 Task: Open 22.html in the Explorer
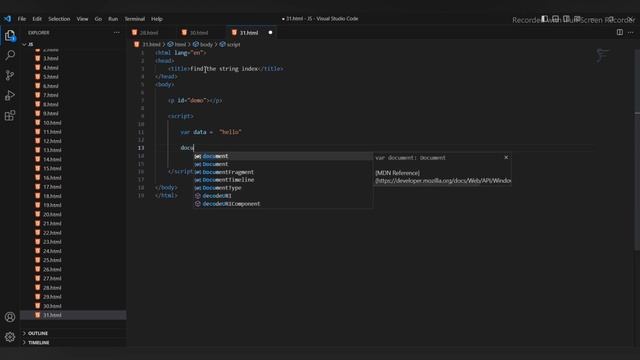point(52,233)
